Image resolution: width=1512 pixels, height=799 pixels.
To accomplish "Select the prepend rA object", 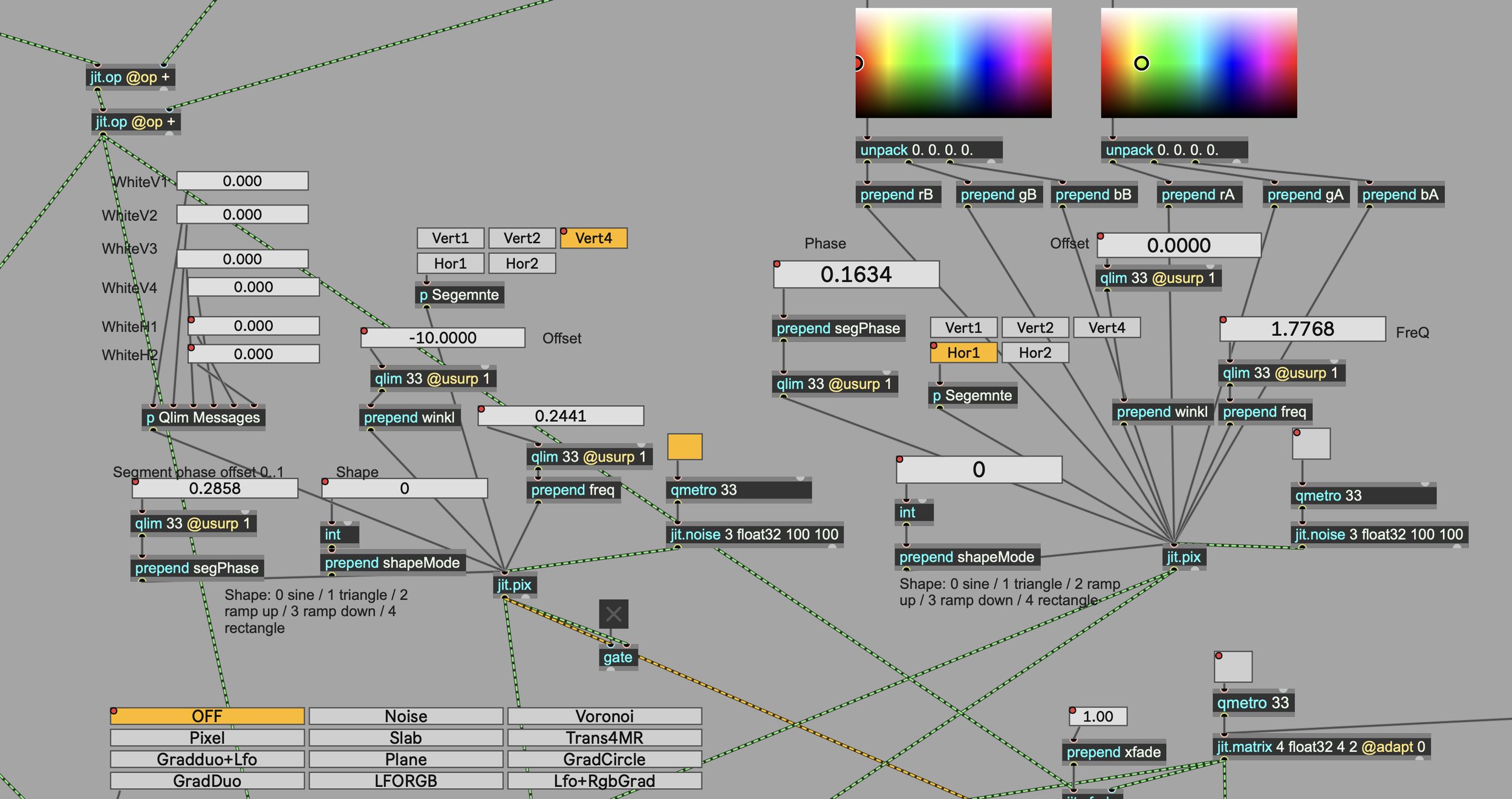I will [1199, 195].
